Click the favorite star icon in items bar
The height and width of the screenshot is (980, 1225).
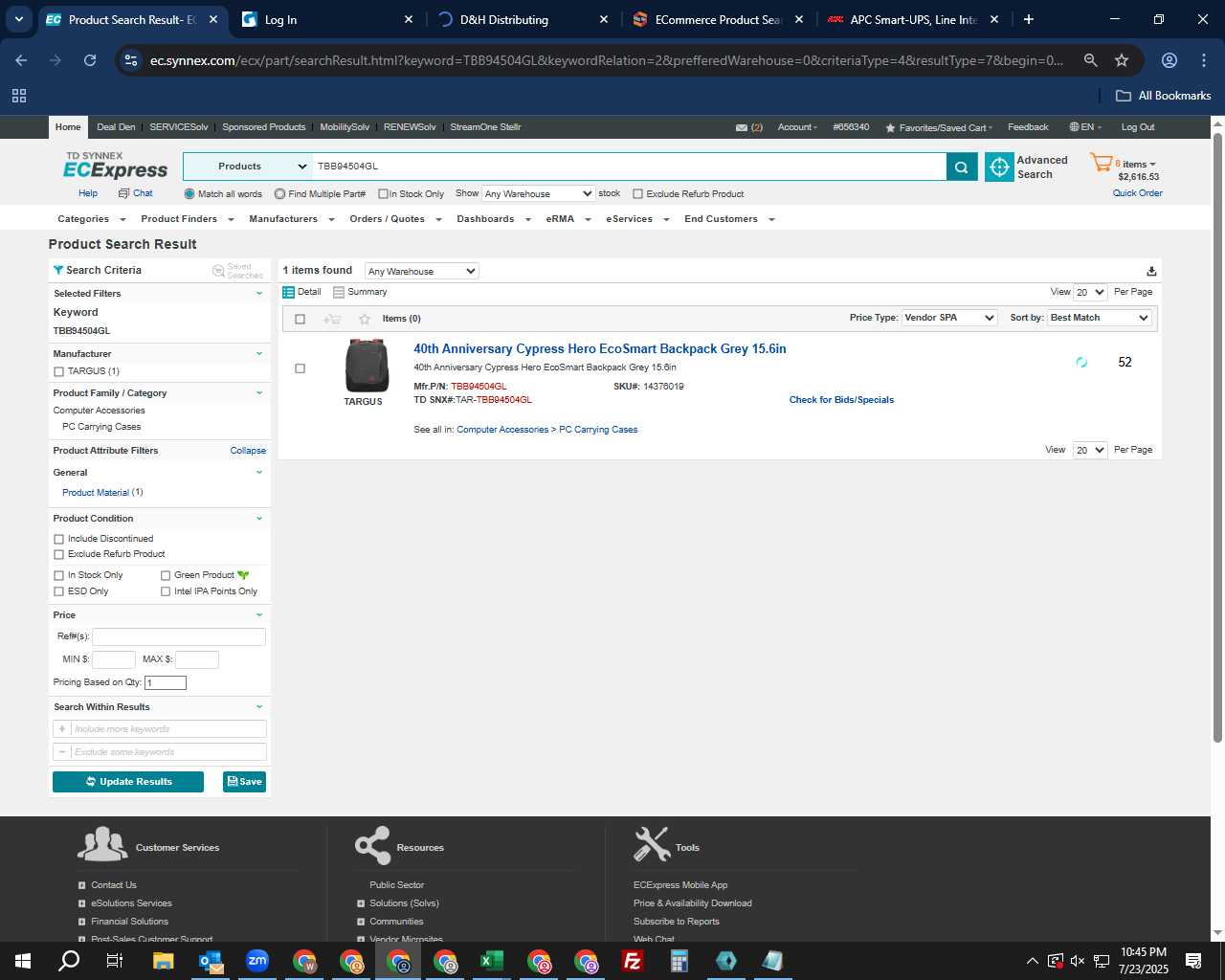364,319
